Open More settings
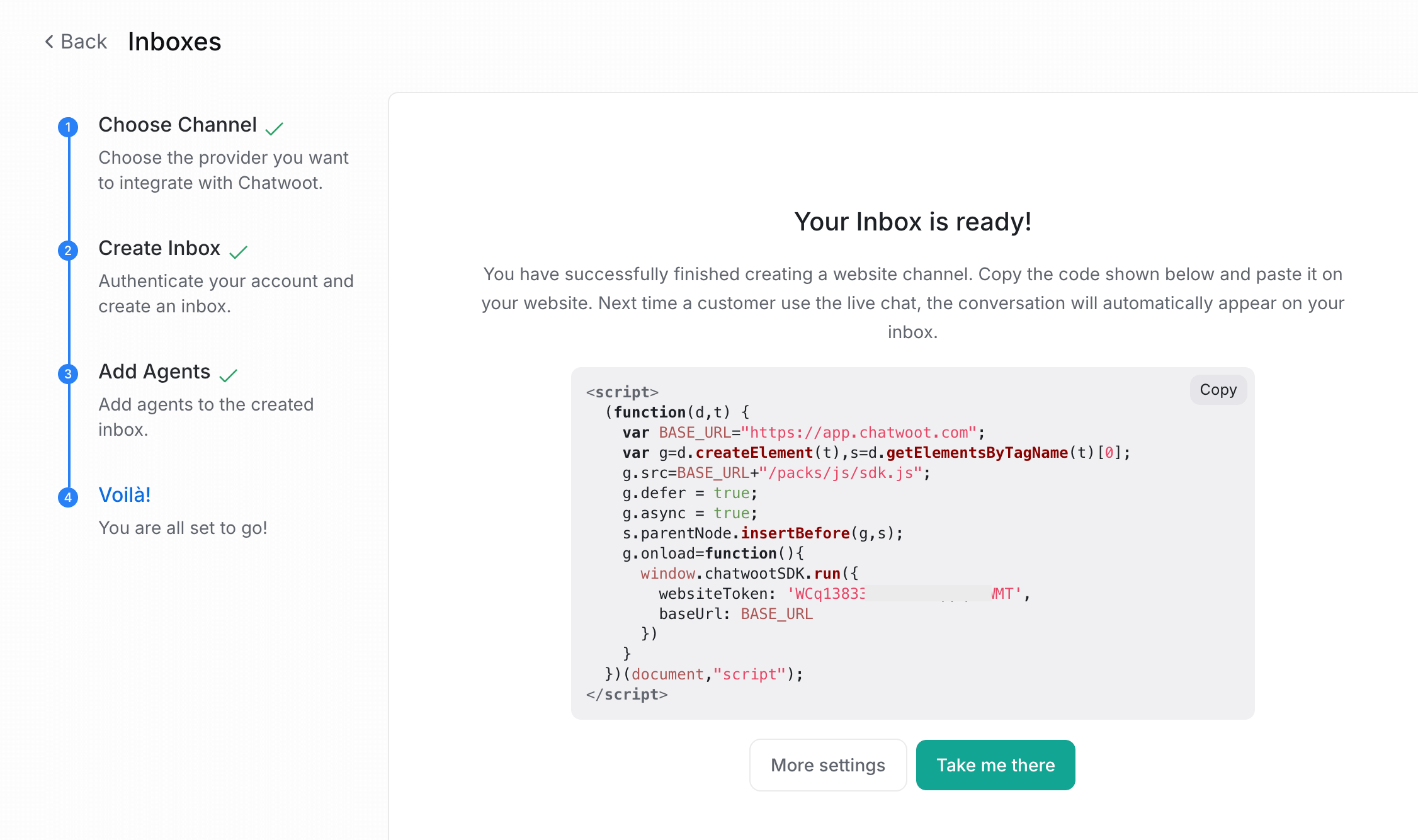The width and height of the screenshot is (1418, 840). point(827,765)
